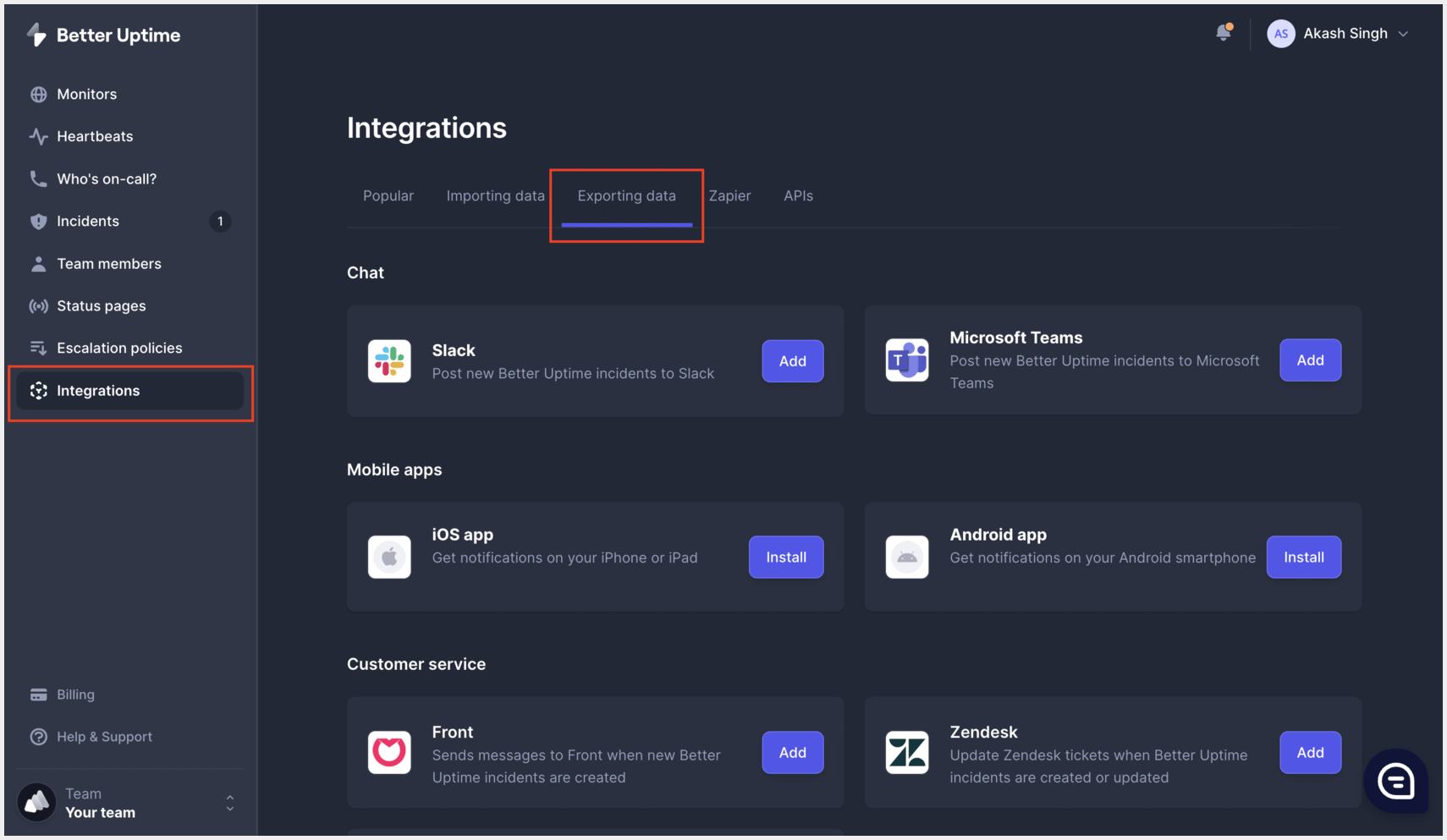The height and width of the screenshot is (840, 1447).
Task: Click the Zendesk logo
Action: [906, 752]
